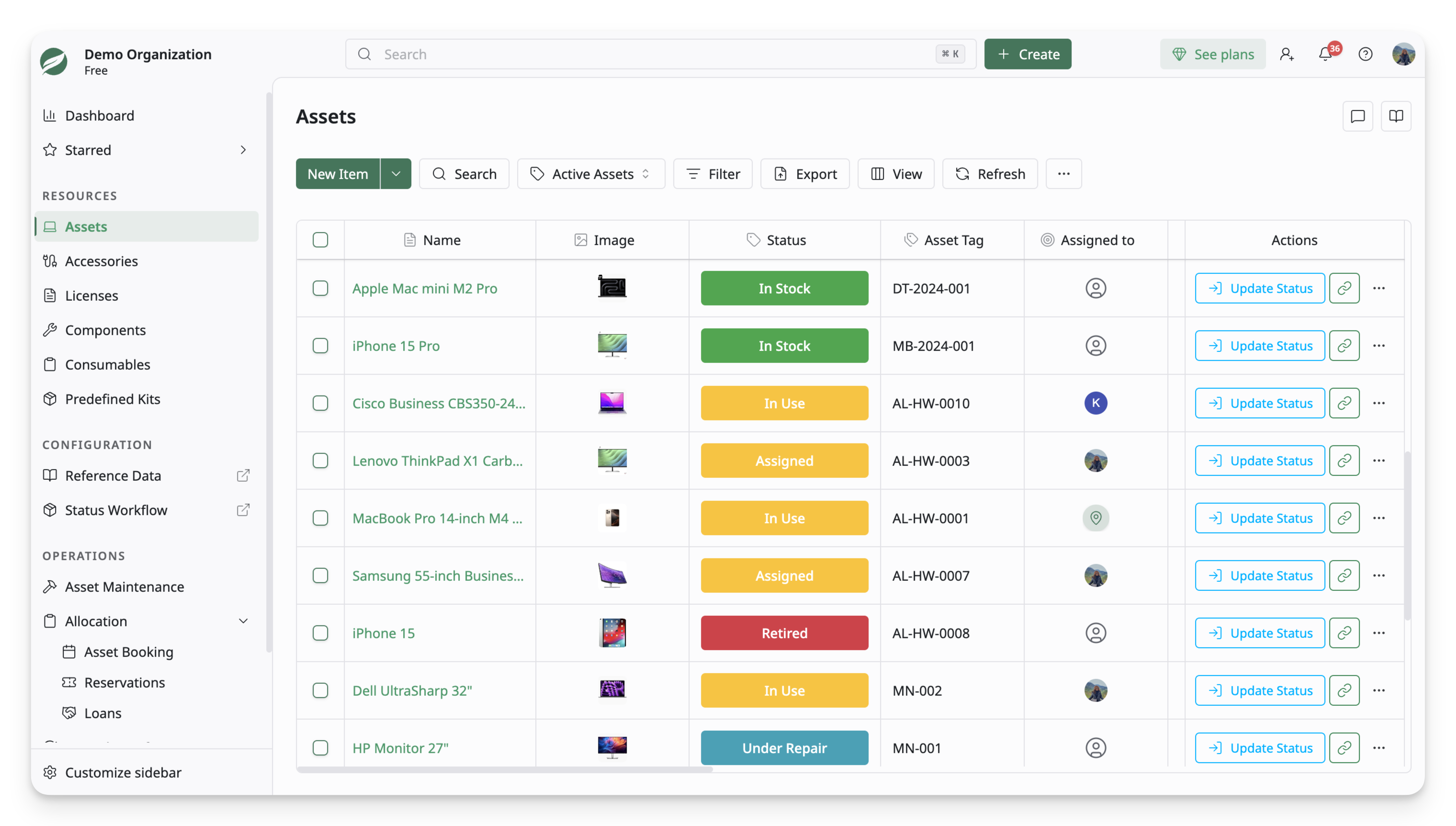Click link icon for MacBook Pro row
This screenshot has width=1456, height=826.
[1343, 518]
